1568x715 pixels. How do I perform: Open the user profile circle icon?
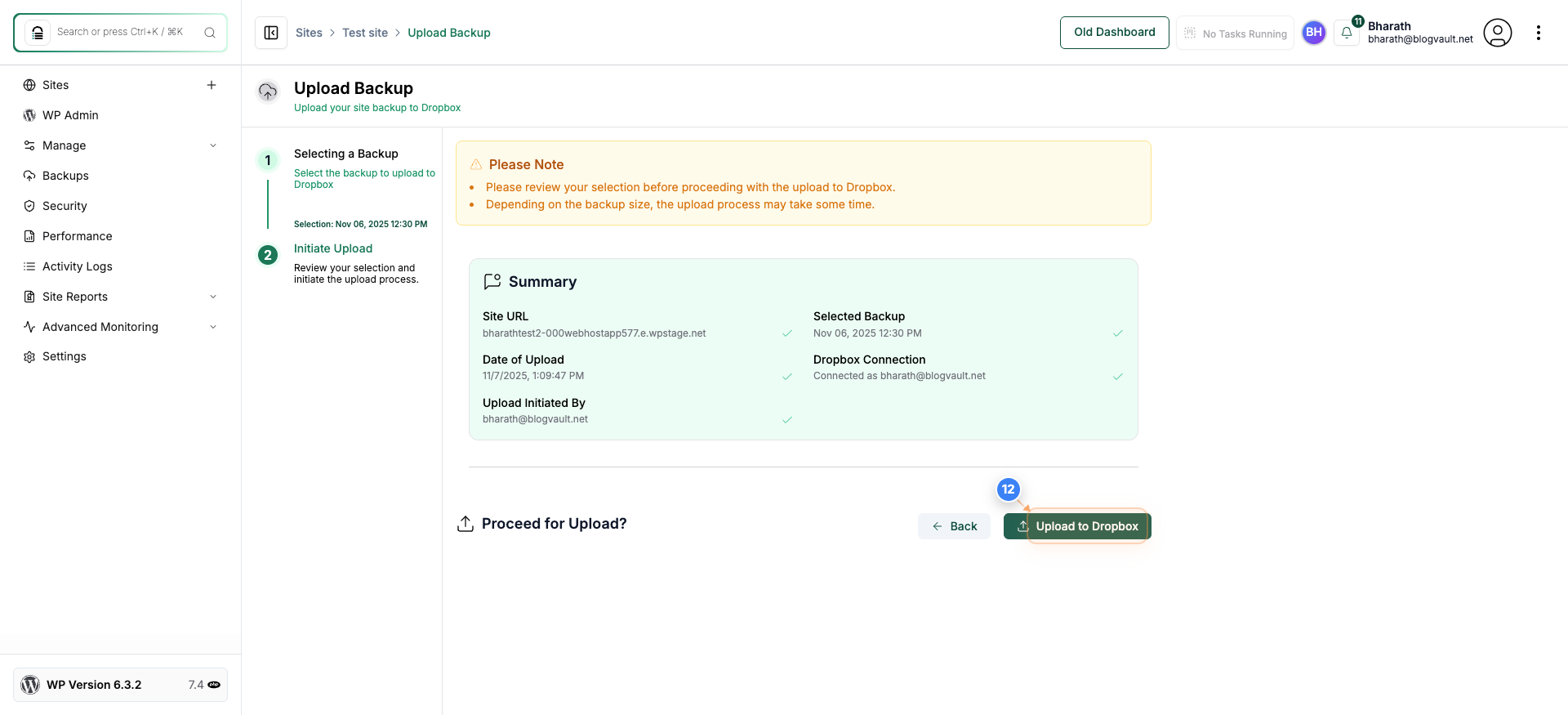pyautogui.click(x=1498, y=33)
